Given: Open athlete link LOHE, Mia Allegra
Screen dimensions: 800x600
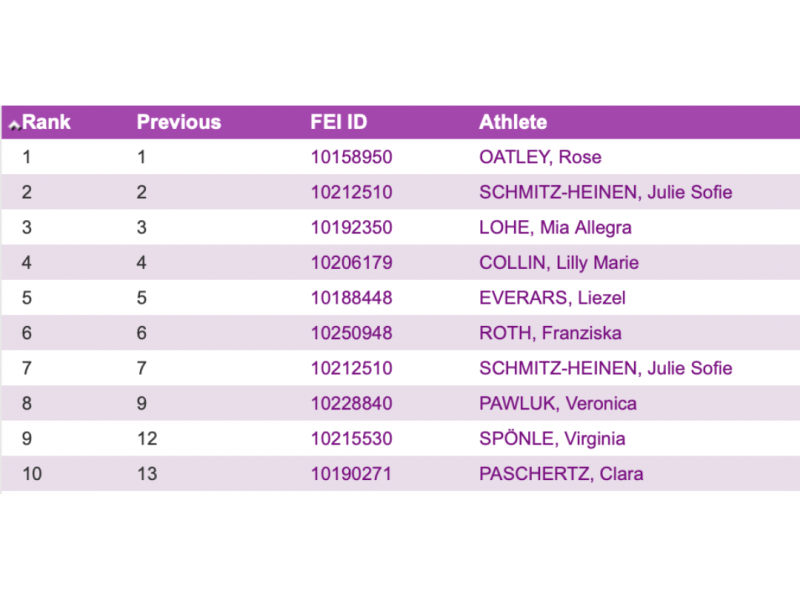Looking at the screenshot, I should (555, 227).
